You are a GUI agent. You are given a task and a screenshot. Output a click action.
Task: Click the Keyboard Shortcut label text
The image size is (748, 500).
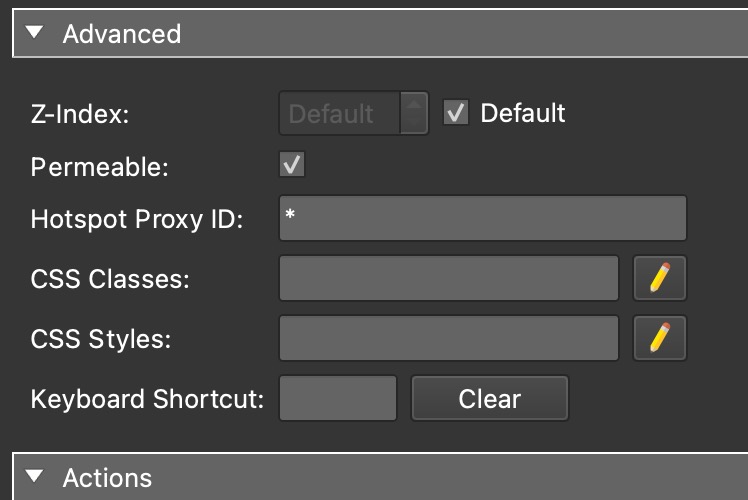(147, 399)
